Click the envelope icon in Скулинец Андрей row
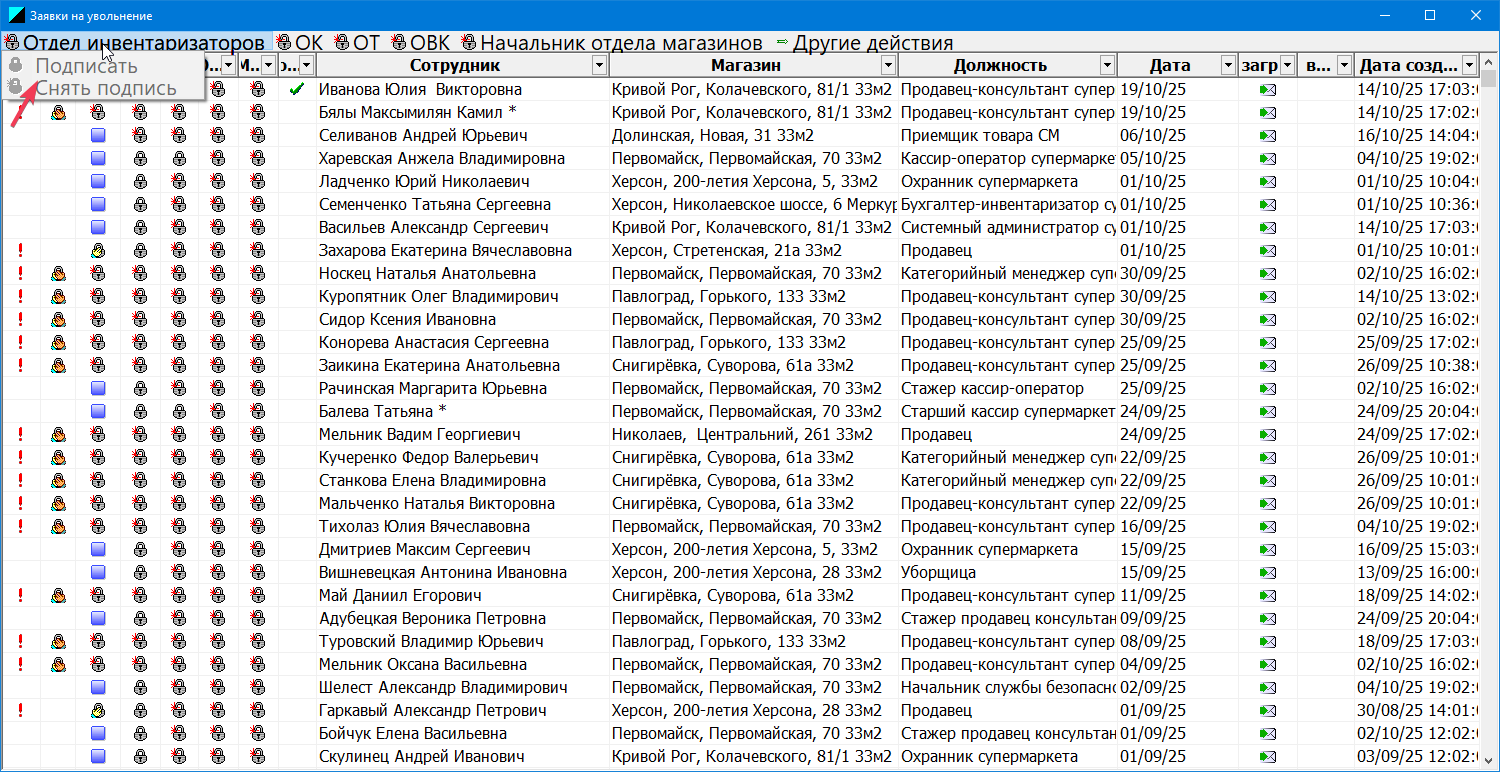The image size is (1500, 772). [x=1268, y=756]
